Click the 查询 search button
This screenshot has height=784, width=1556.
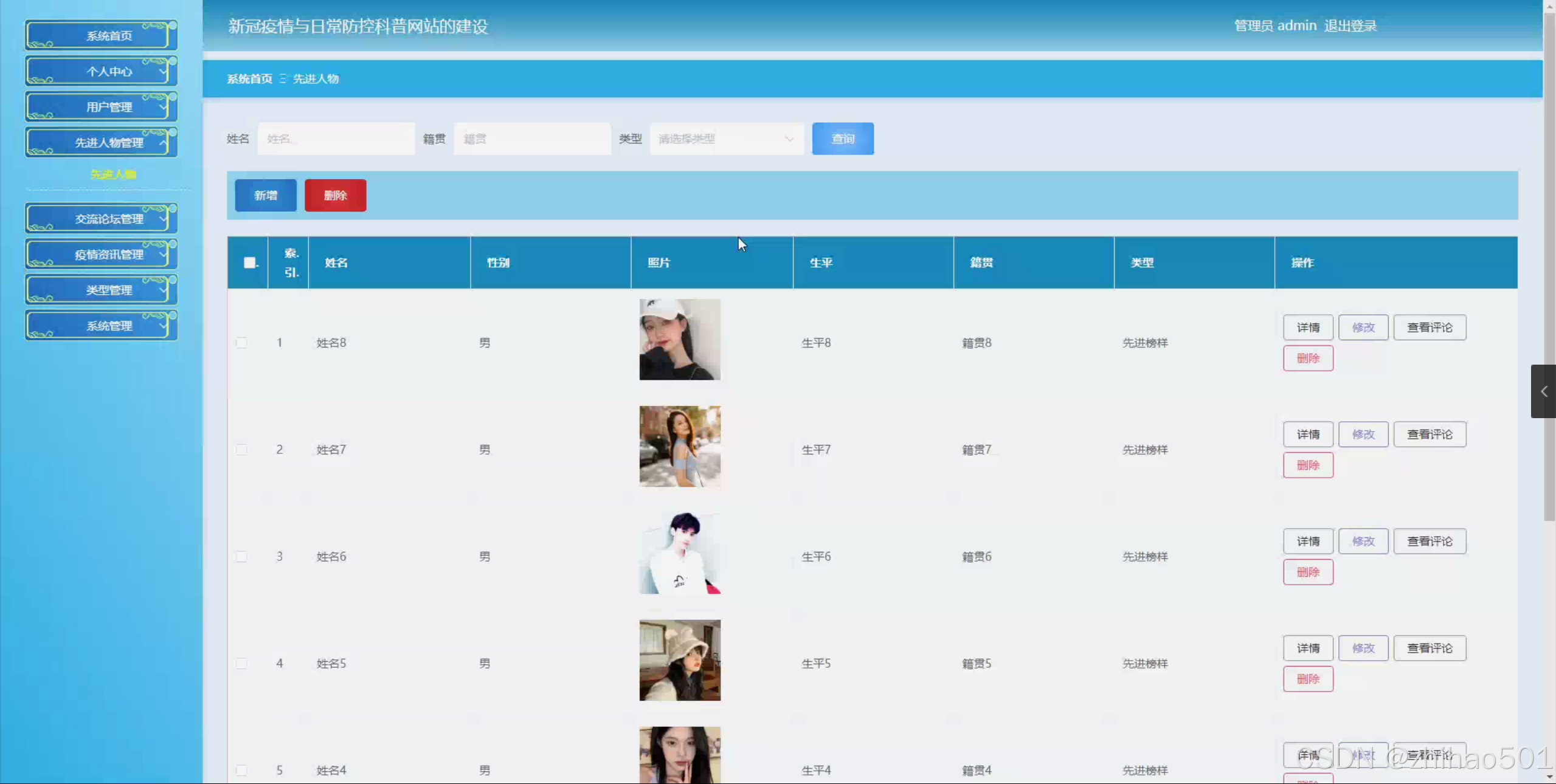(842, 139)
